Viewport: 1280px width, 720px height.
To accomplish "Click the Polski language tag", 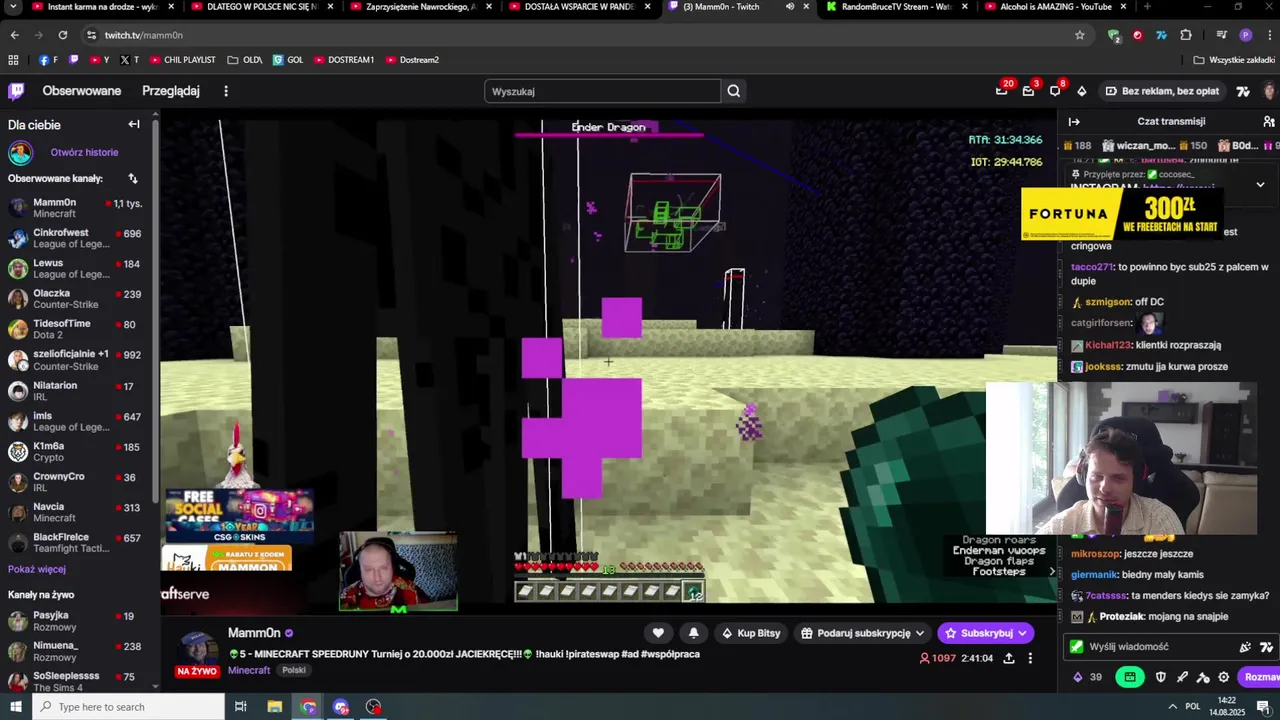I will pyautogui.click(x=294, y=671).
